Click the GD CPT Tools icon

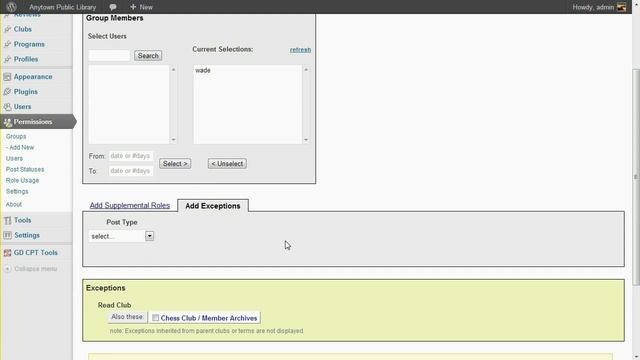[7, 253]
